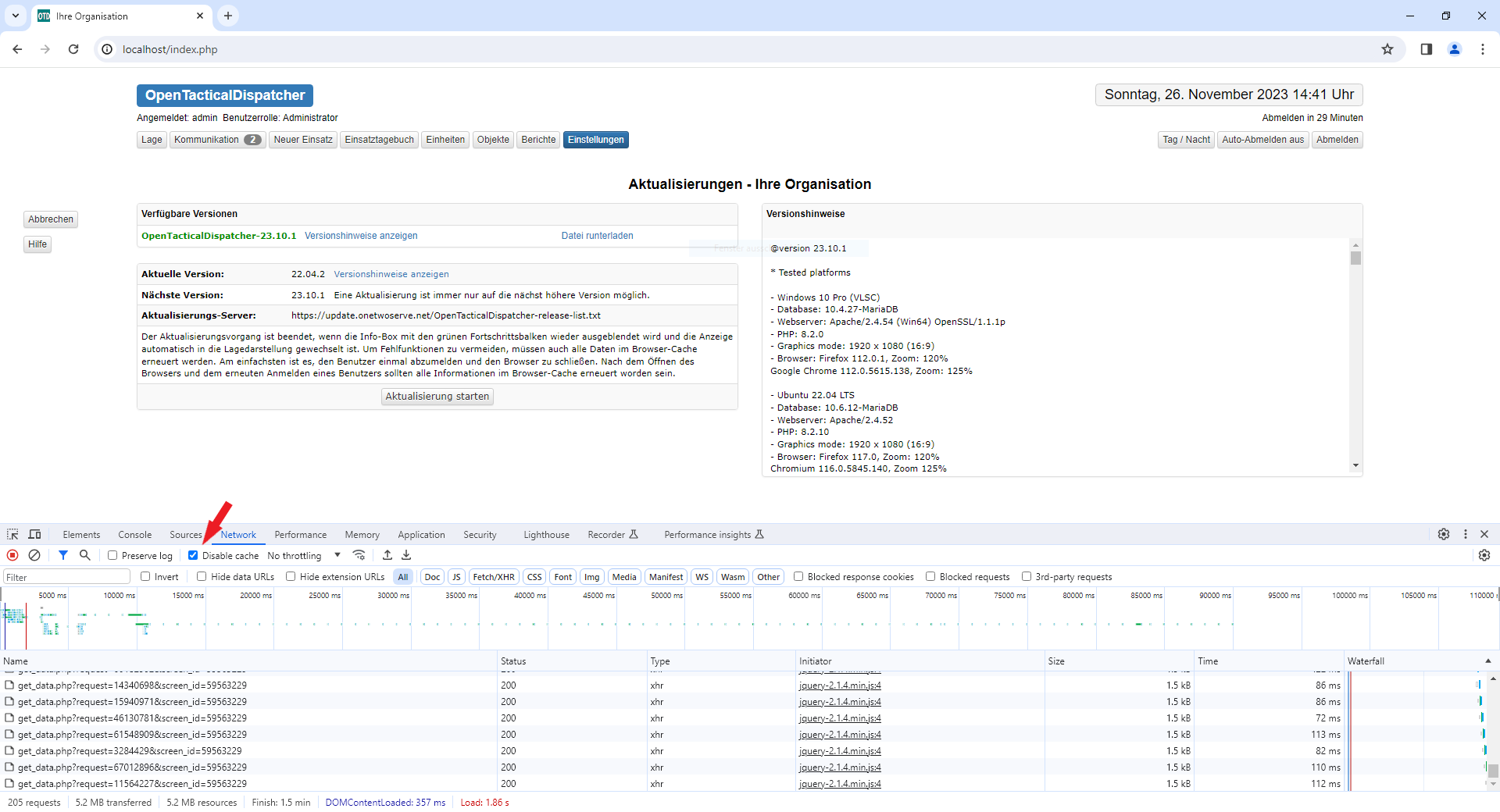View site information icon in address bar
The image size is (1500, 812).
click(x=107, y=49)
